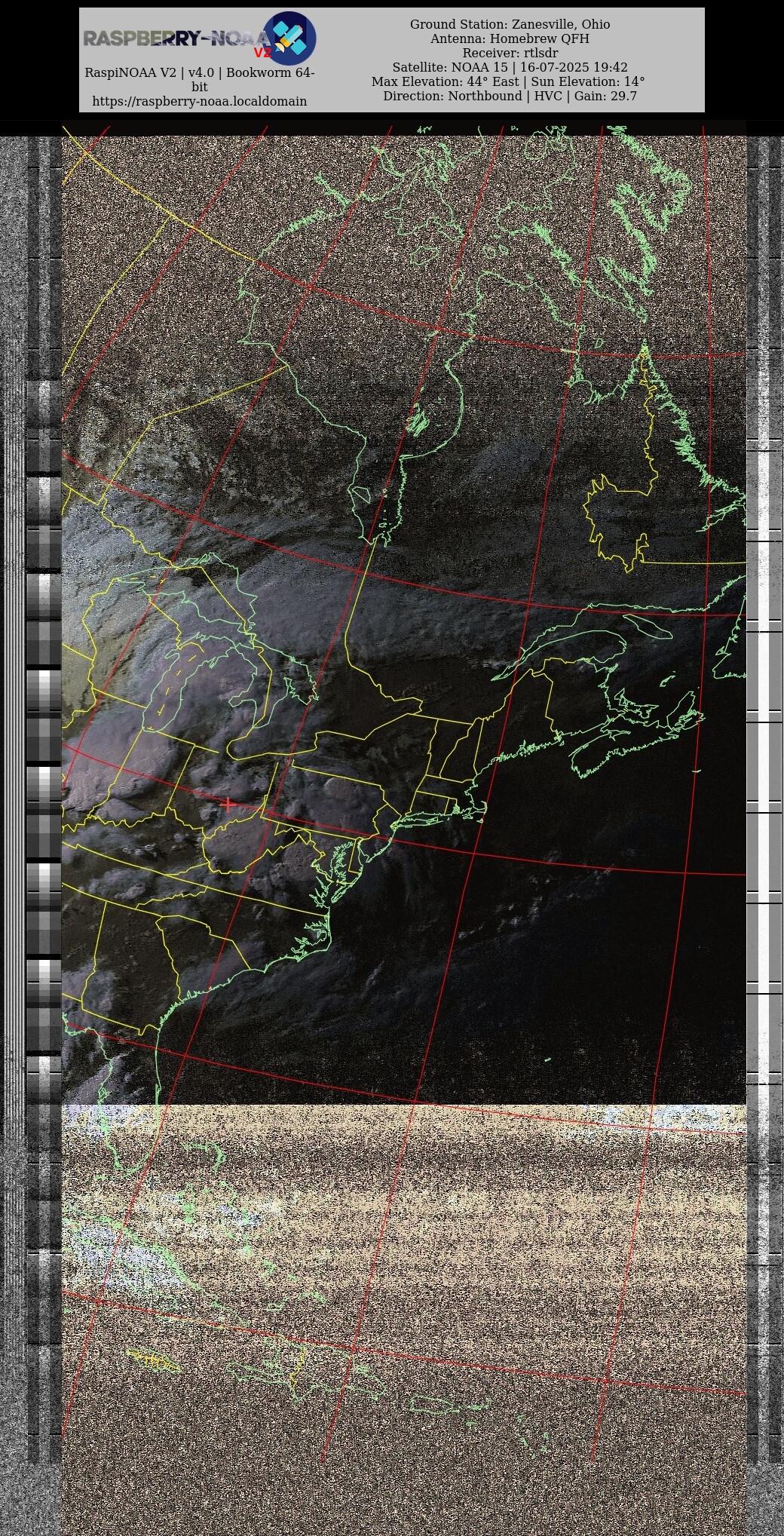Click the RaspiNOAA V2 version text
784x1536 pixels.
click(x=199, y=72)
